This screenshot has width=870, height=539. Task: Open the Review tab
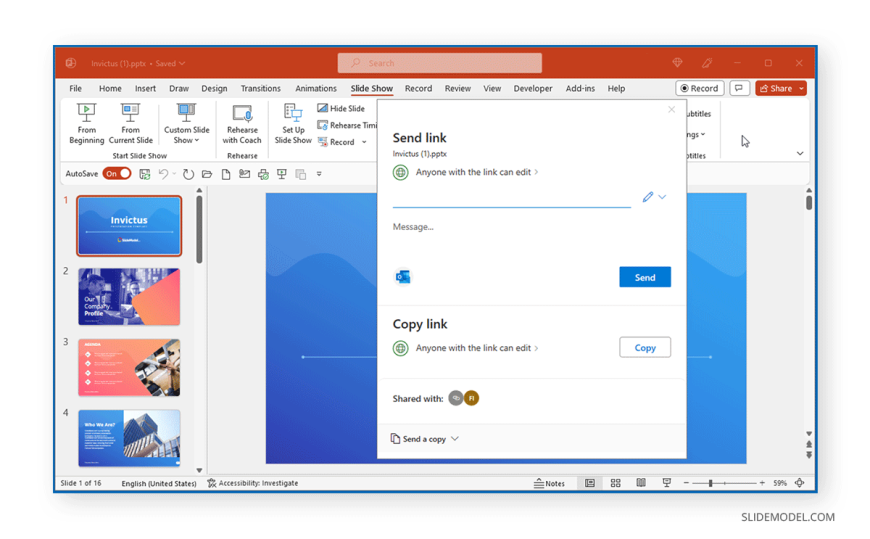coord(458,88)
